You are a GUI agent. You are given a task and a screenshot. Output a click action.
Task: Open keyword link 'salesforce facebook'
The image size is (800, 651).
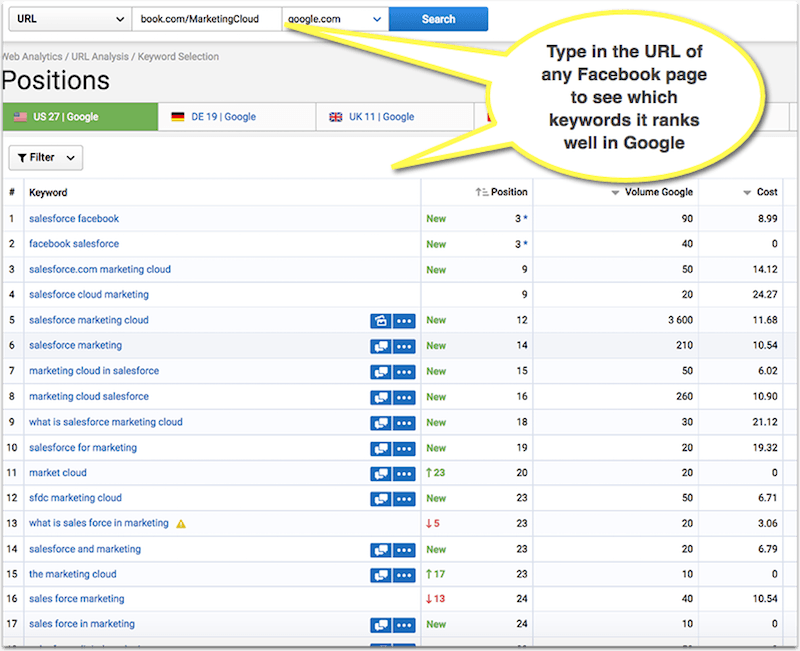74,219
